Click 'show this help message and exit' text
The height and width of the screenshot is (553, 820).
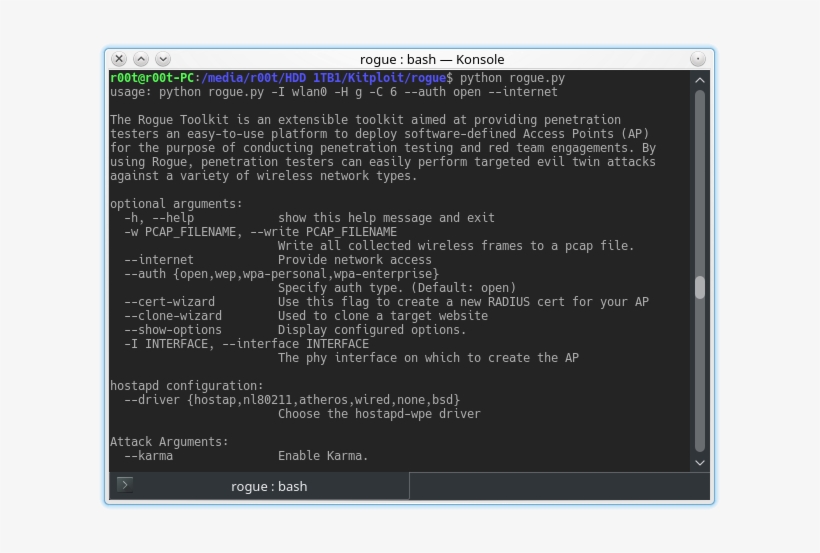point(386,218)
